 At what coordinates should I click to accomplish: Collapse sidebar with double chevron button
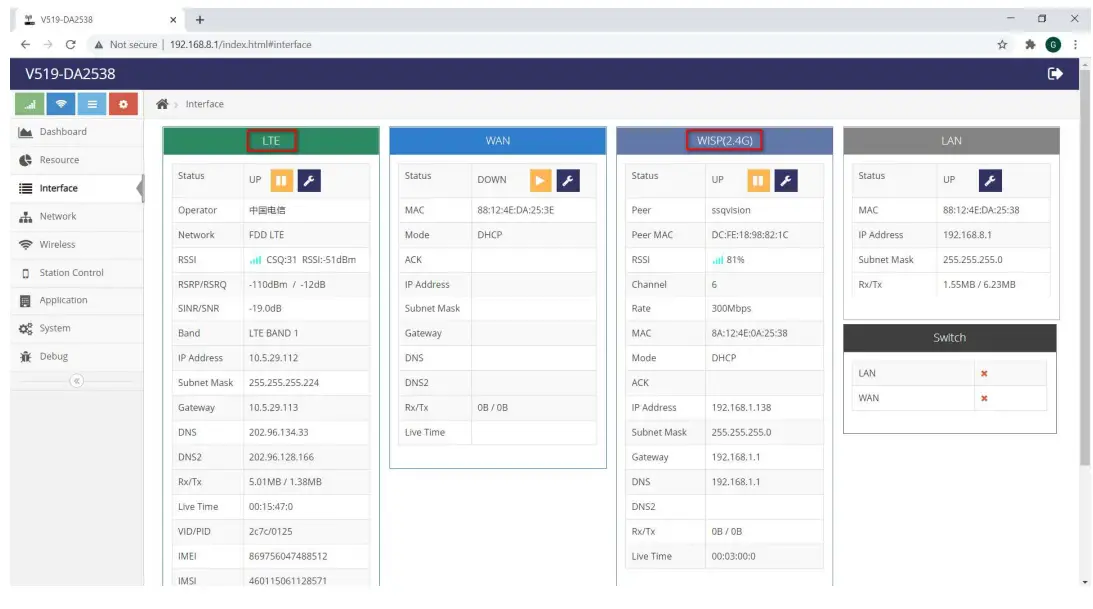tap(77, 381)
